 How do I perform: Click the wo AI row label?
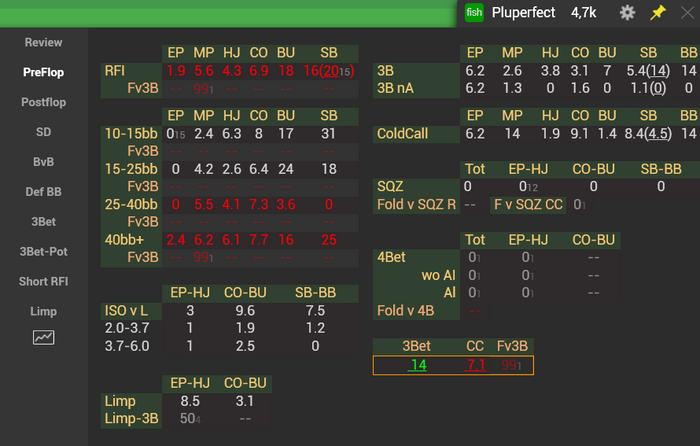(x=438, y=275)
